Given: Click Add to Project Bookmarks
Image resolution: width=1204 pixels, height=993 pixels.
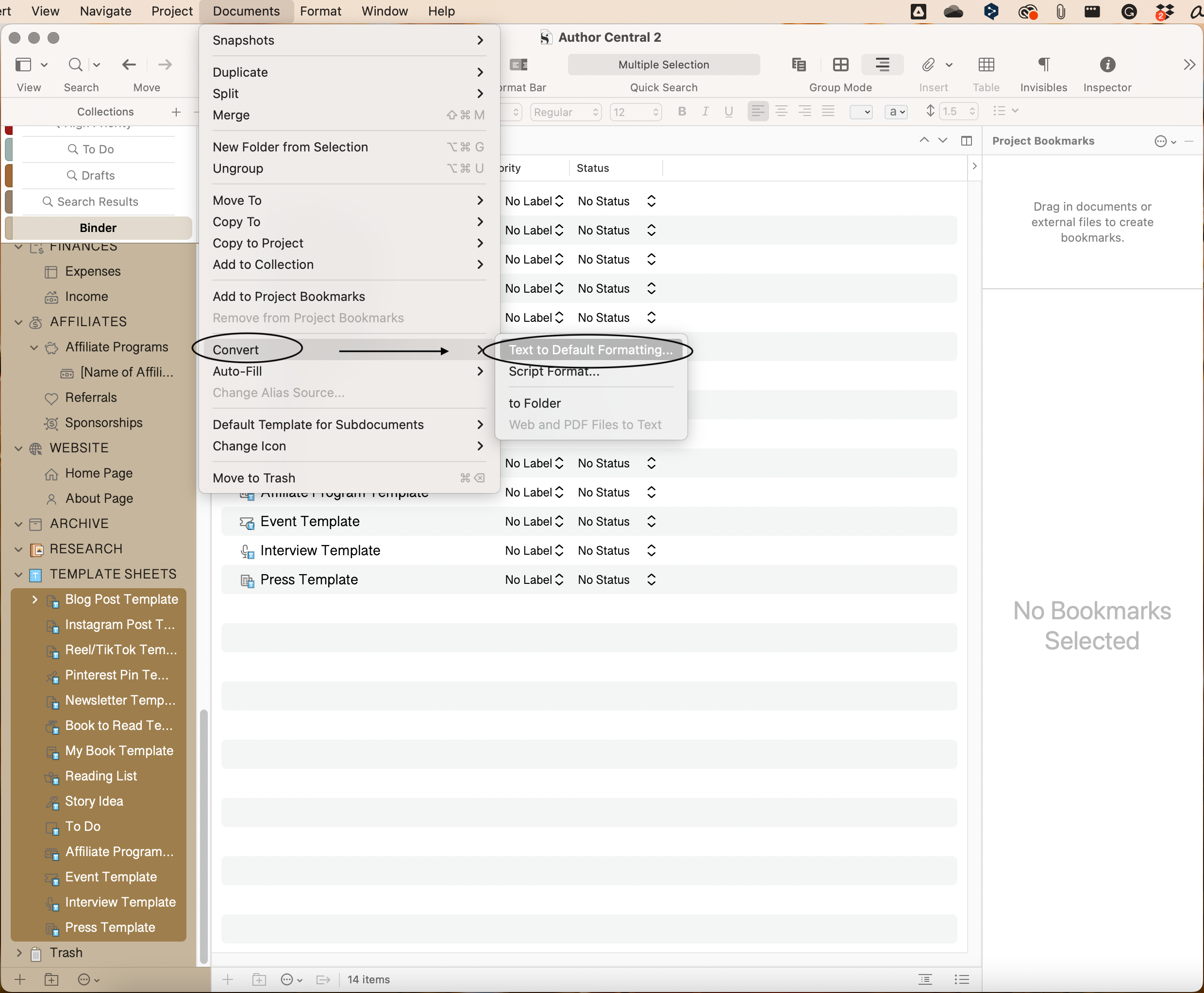Looking at the screenshot, I should tap(288, 296).
